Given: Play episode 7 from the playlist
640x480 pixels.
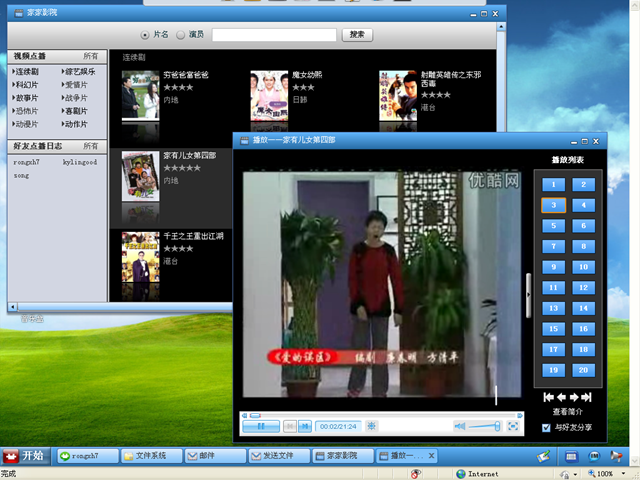Looking at the screenshot, I should click(x=553, y=247).
